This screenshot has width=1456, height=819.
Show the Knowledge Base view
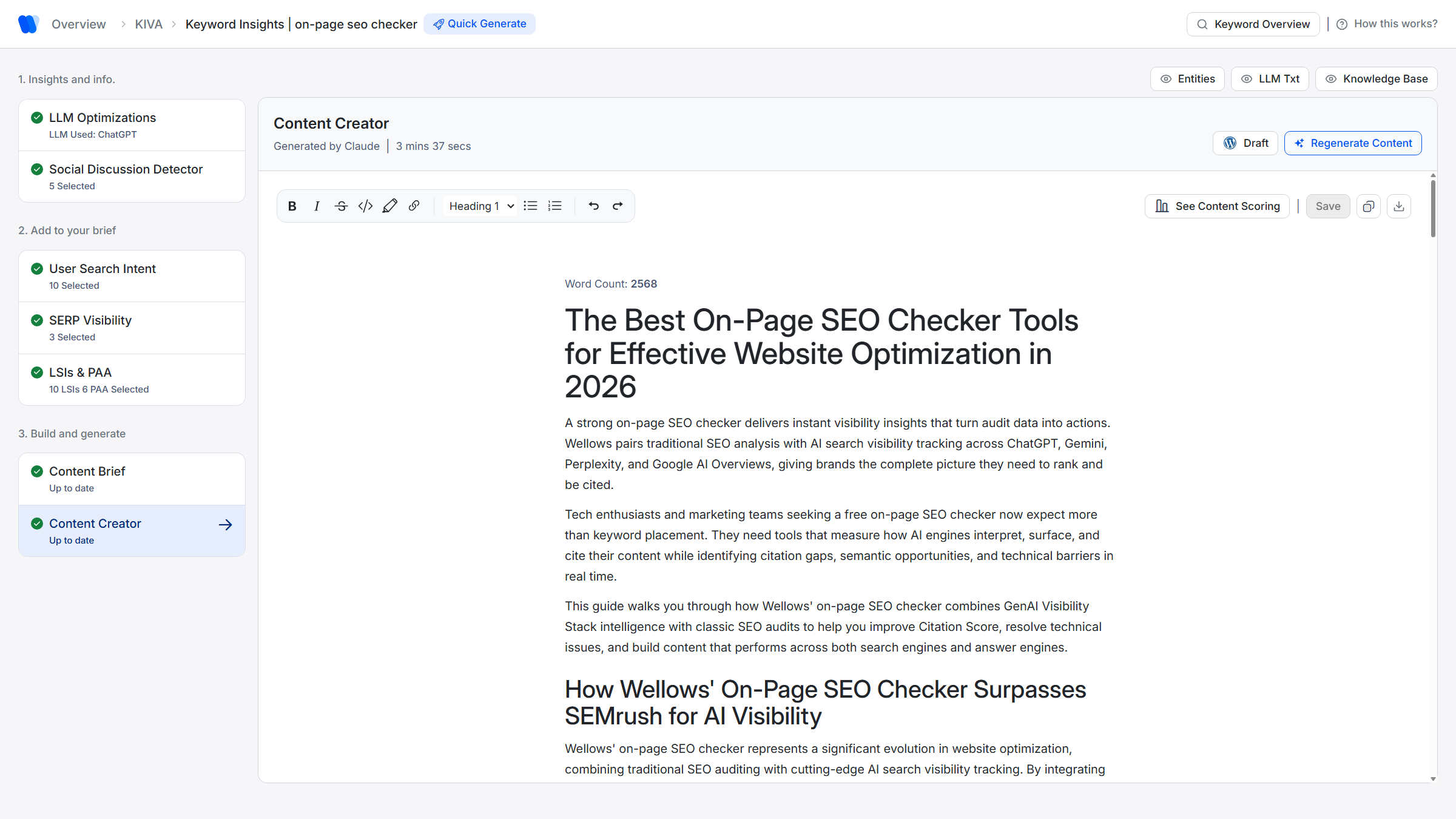[1375, 78]
